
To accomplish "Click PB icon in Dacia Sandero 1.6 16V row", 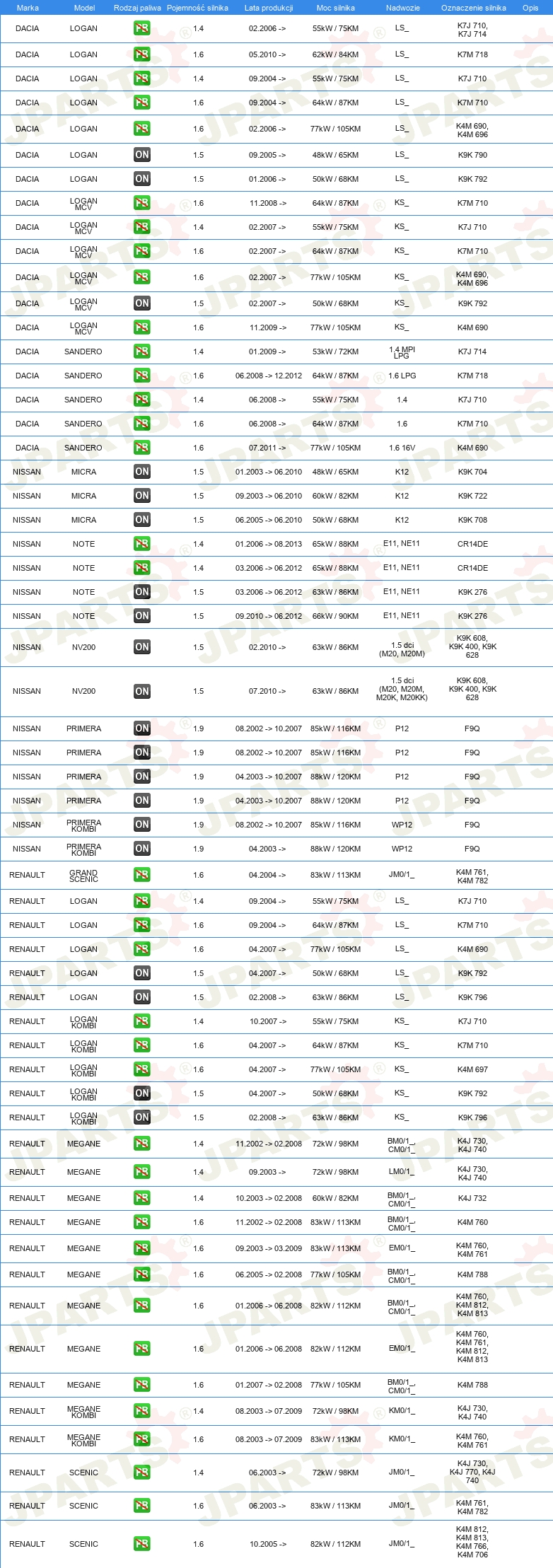I will pyautogui.click(x=142, y=448).
